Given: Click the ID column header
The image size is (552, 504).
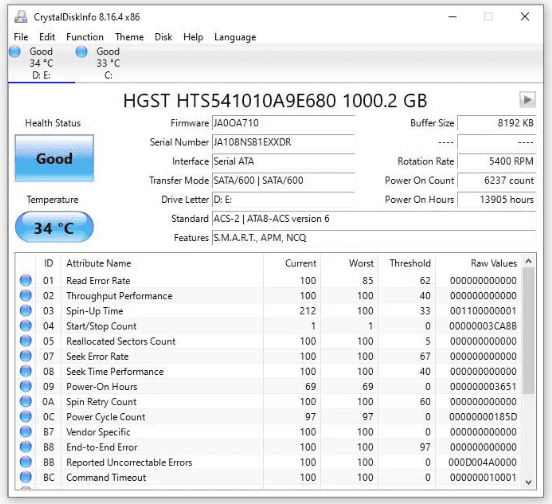Looking at the screenshot, I should click(x=49, y=263).
